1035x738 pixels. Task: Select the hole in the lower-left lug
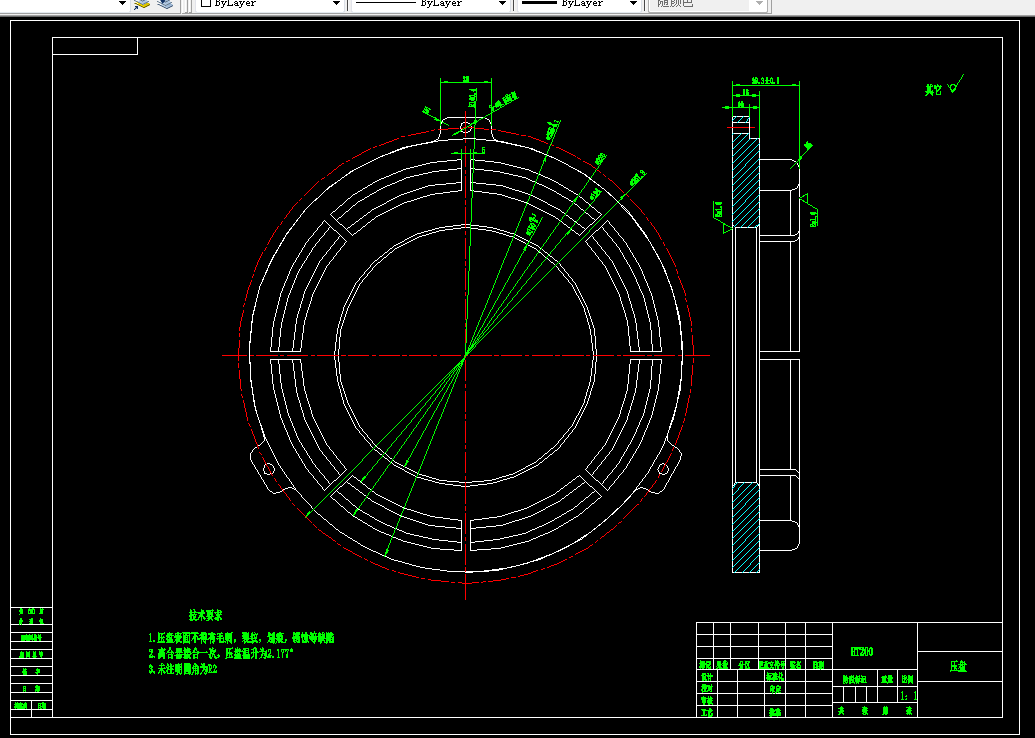point(269,469)
